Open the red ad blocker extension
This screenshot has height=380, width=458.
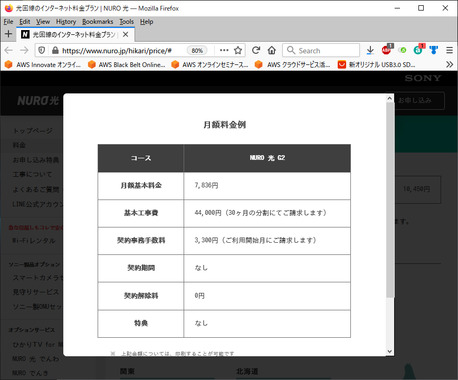point(387,50)
